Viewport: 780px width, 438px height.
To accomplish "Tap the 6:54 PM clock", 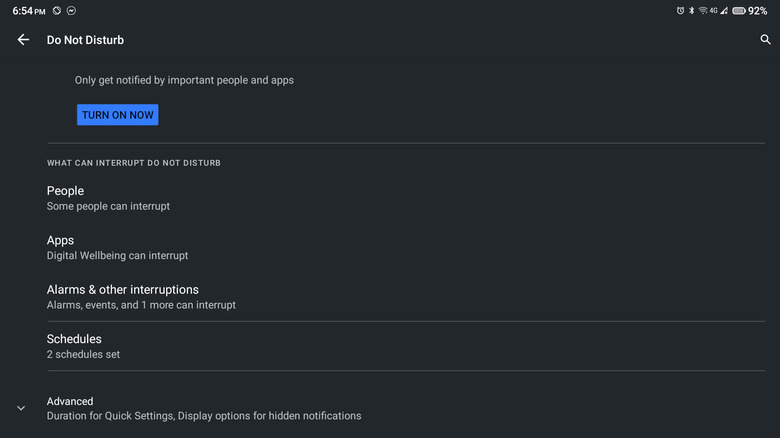I will (x=29, y=11).
